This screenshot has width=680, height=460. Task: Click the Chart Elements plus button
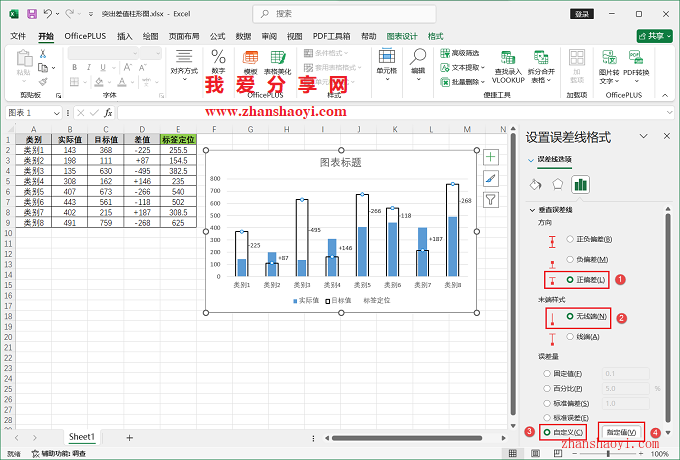(490, 157)
